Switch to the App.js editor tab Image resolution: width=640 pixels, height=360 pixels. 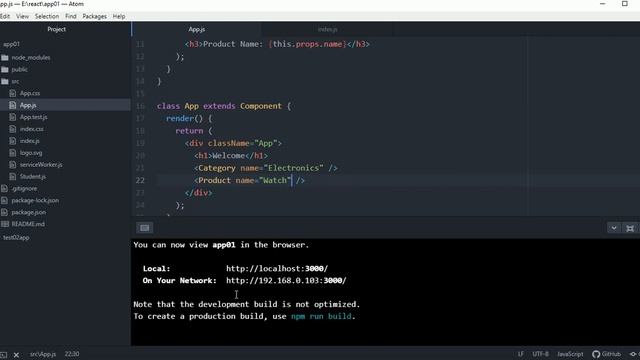point(196,29)
